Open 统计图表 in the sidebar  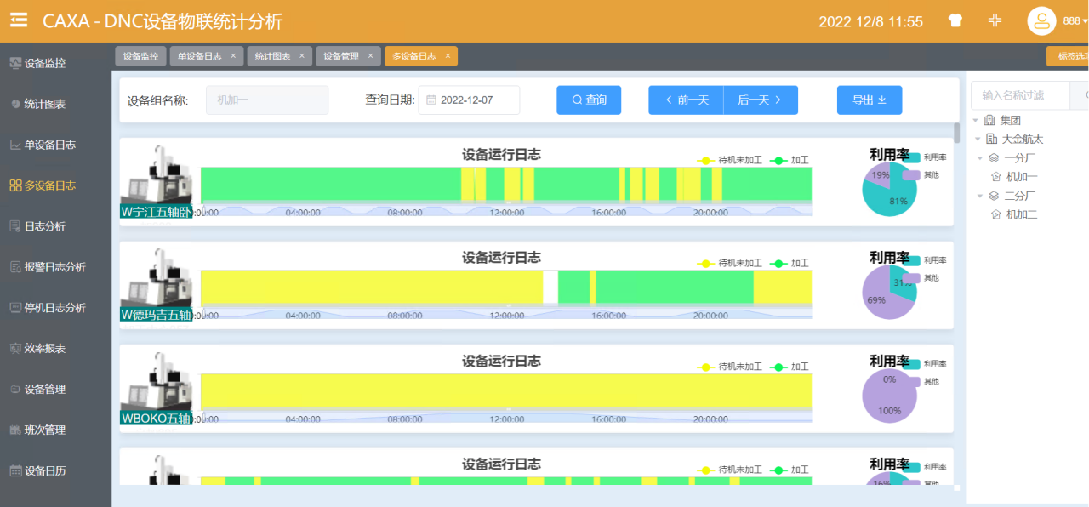[x=46, y=104]
